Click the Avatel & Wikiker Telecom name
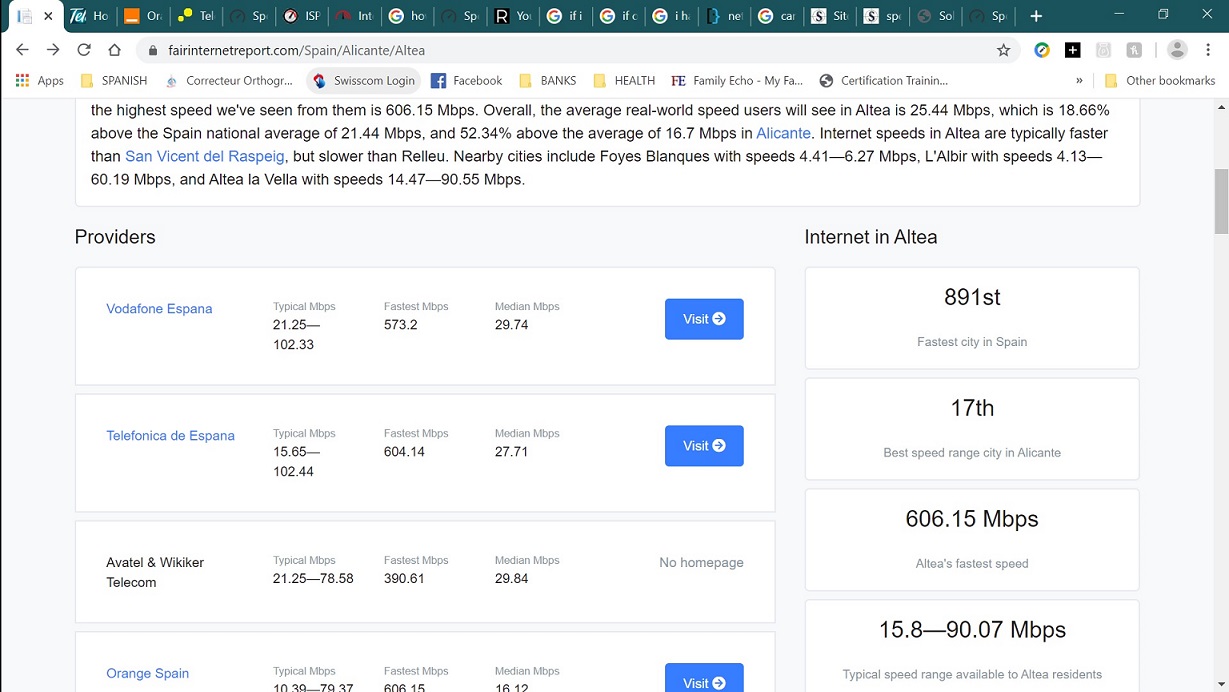 [155, 572]
